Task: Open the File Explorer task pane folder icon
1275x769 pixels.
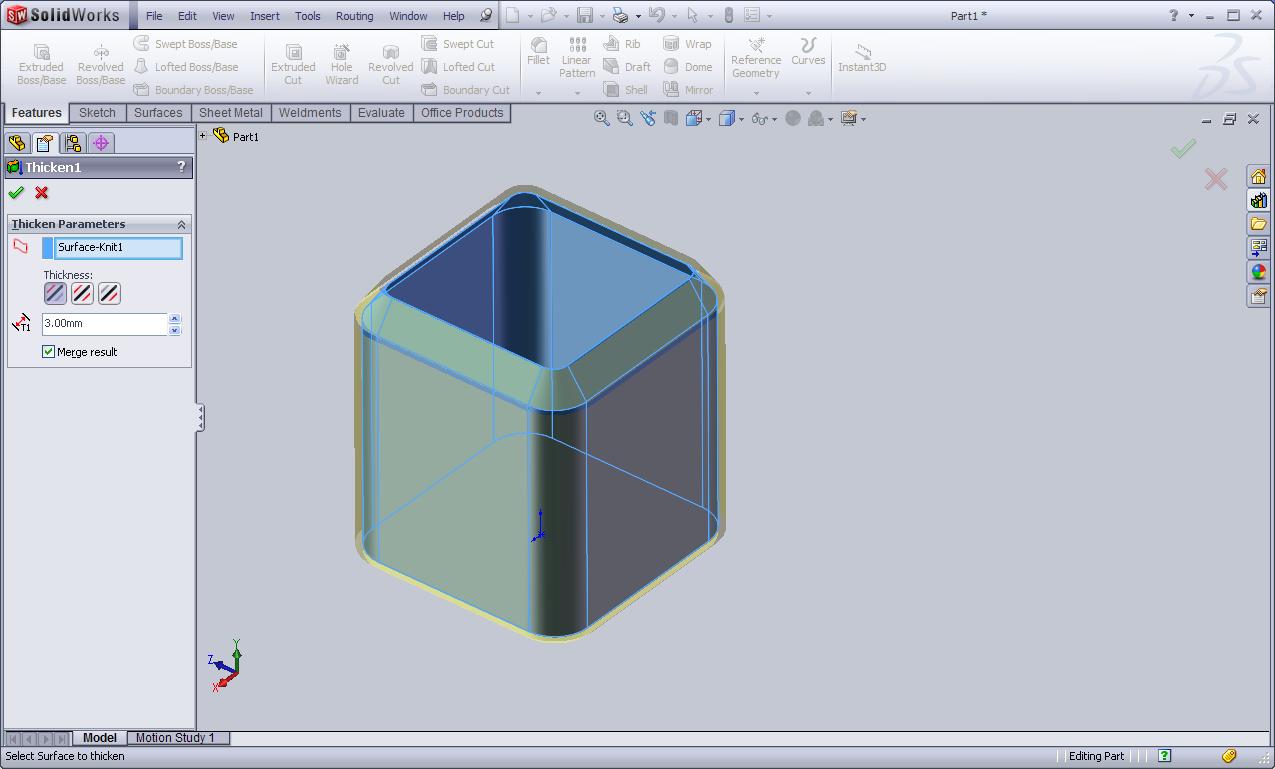Action: click(x=1258, y=224)
